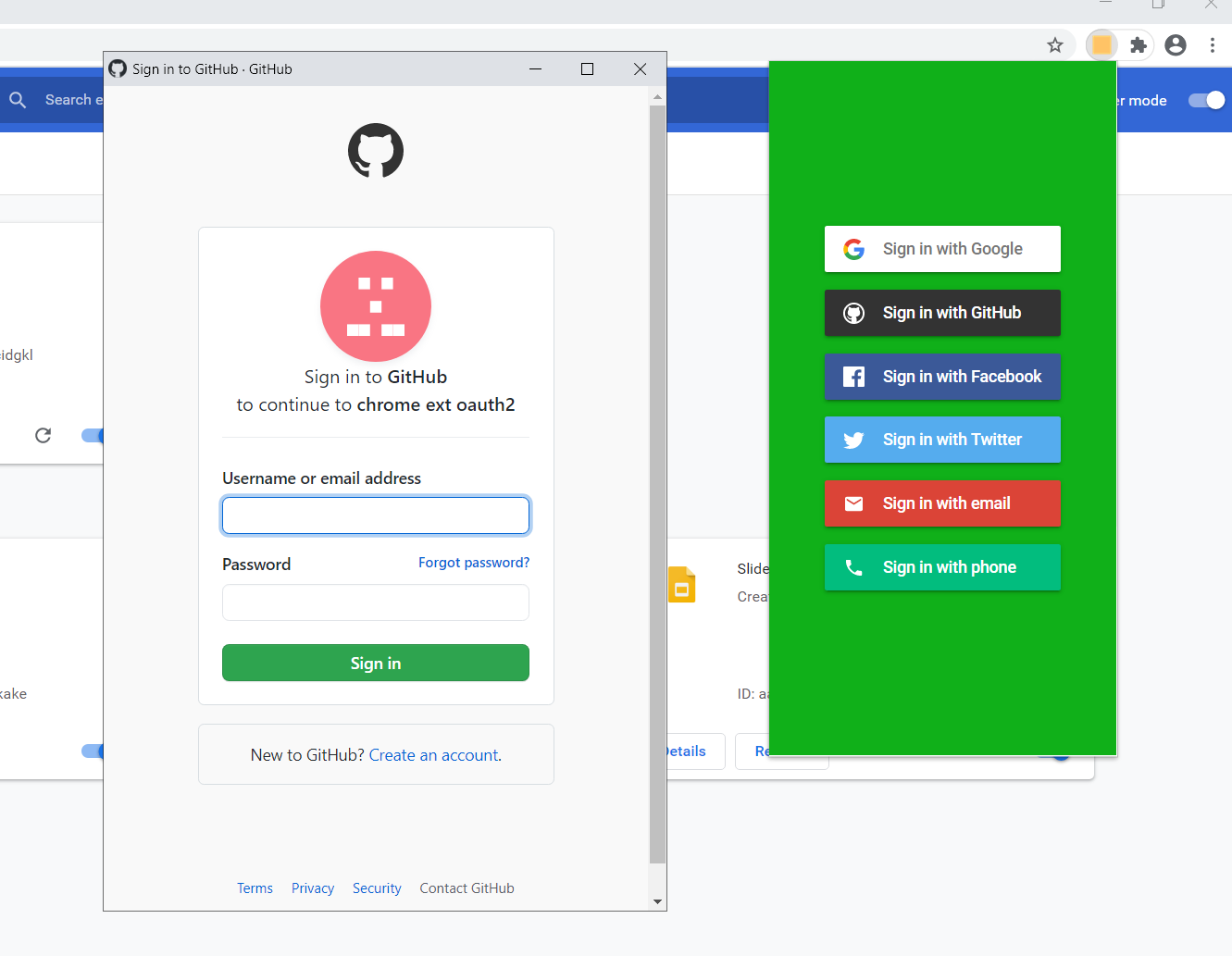The width and height of the screenshot is (1232, 956).
Task: Reload the extension using the circular arrow icon
Action: point(43,435)
